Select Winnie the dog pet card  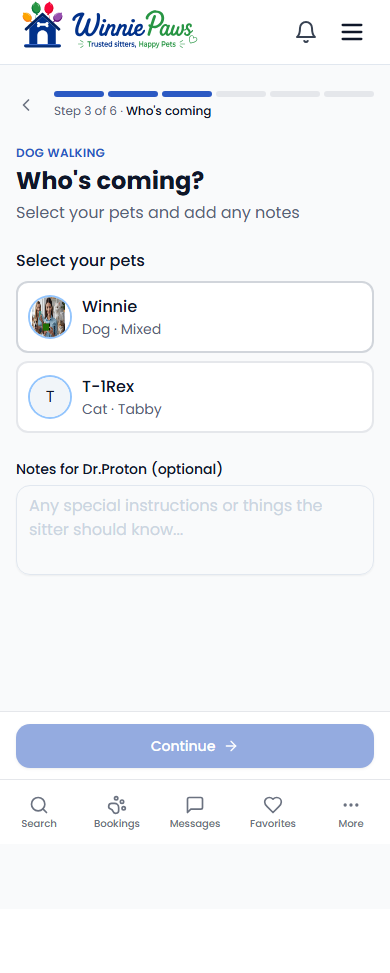(195, 317)
